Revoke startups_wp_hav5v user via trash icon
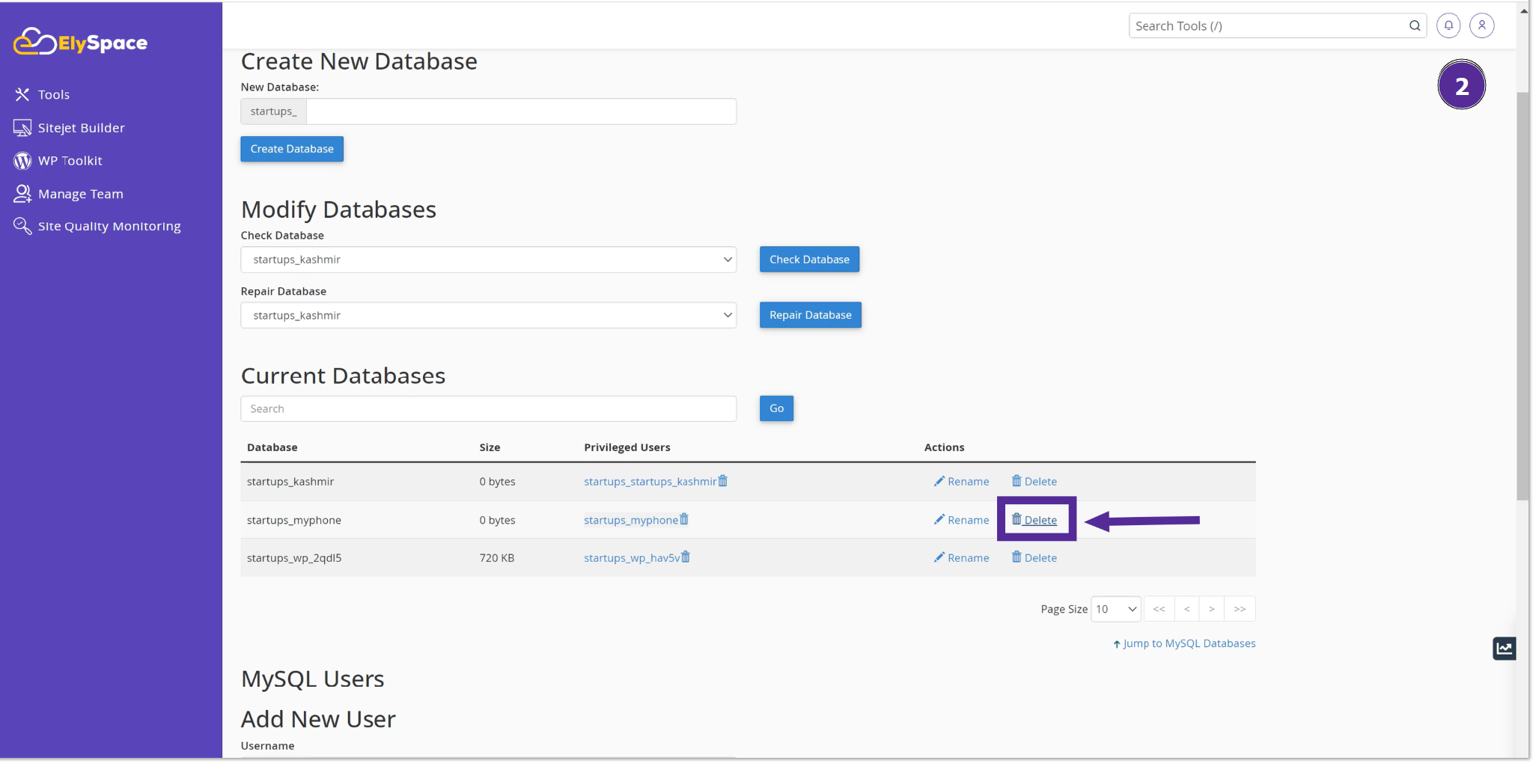Viewport: 1533px width, 784px height. point(686,557)
